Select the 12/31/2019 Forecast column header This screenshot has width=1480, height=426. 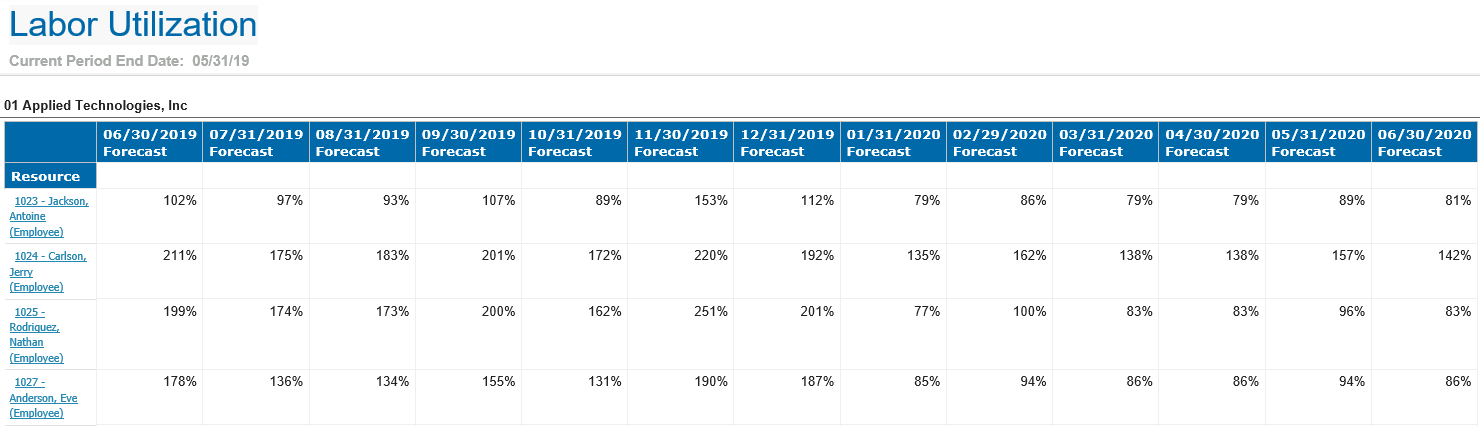coord(787,142)
